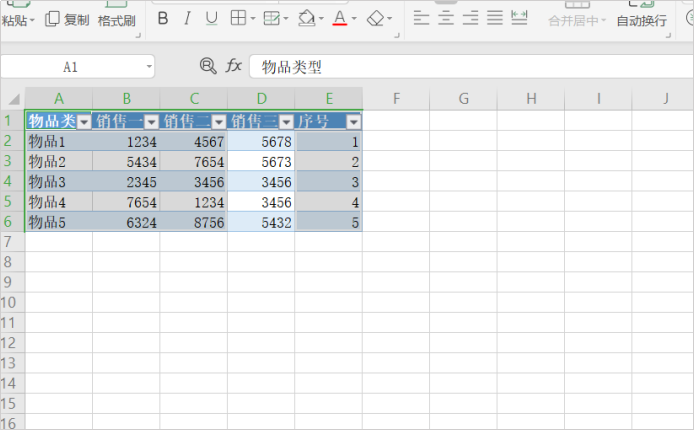Click cell with value 6324
Image resolution: width=695 pixels, height=431 pixels.
126,222
